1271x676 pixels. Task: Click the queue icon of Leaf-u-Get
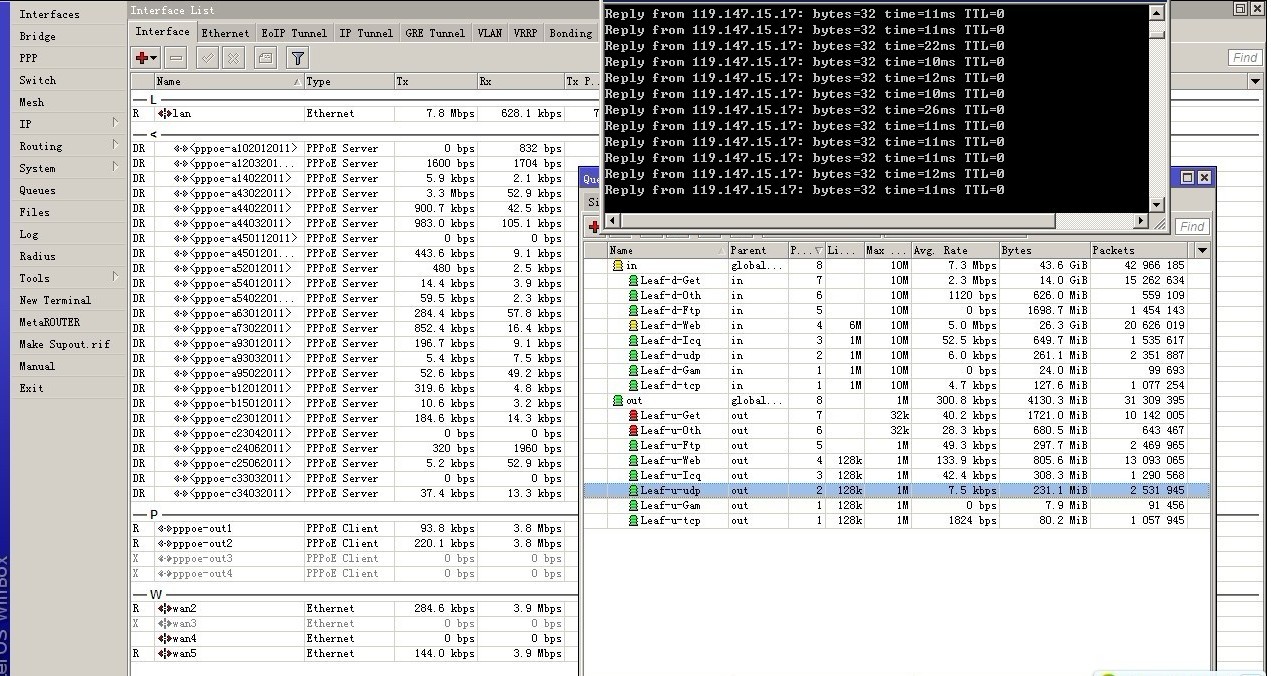(x=633, y=416)
